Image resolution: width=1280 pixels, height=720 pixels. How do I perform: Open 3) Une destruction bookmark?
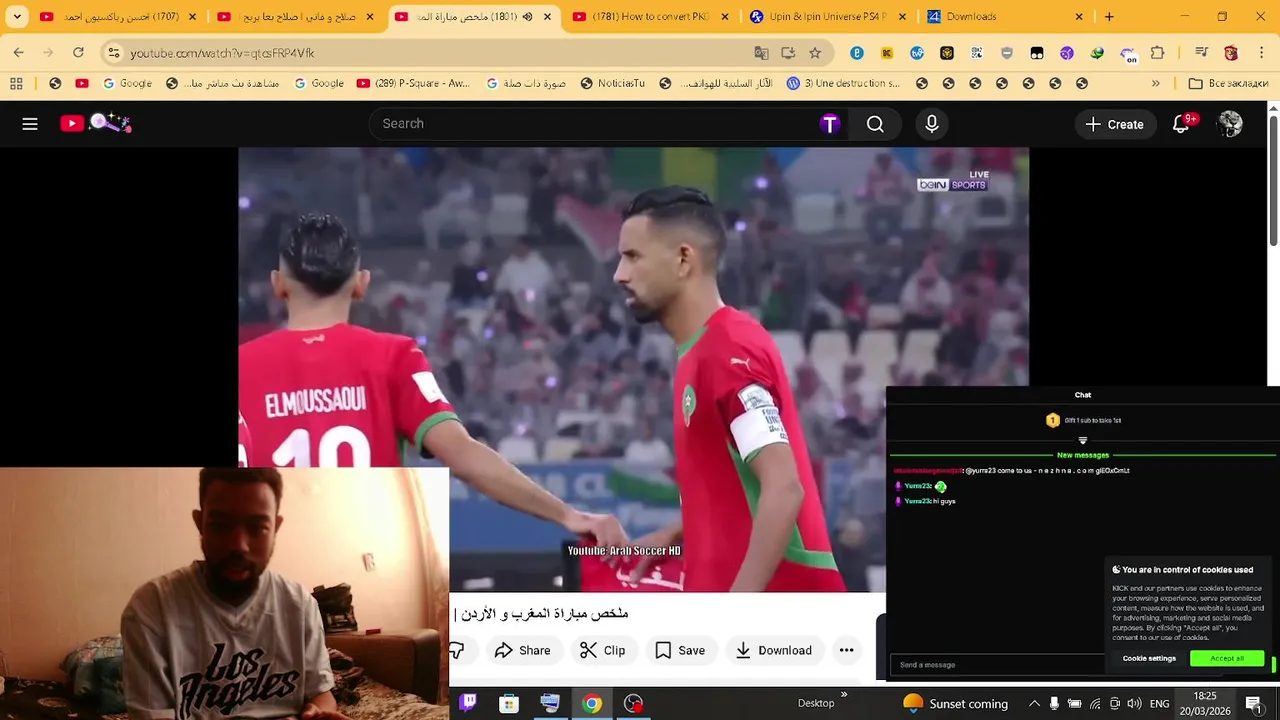(x=843, y=84)
